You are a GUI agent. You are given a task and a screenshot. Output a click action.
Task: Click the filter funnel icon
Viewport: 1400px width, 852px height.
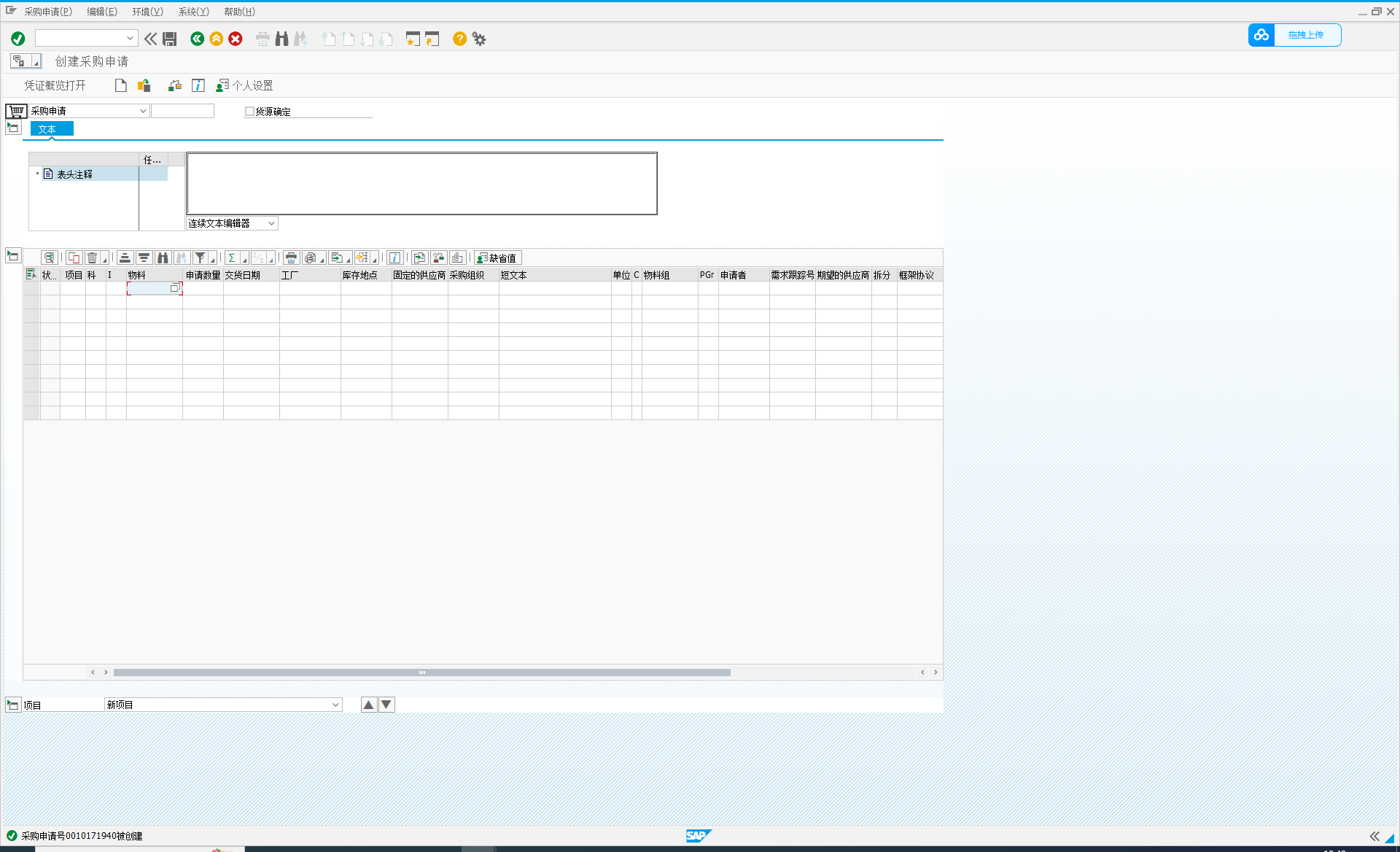tap(200, 257)
